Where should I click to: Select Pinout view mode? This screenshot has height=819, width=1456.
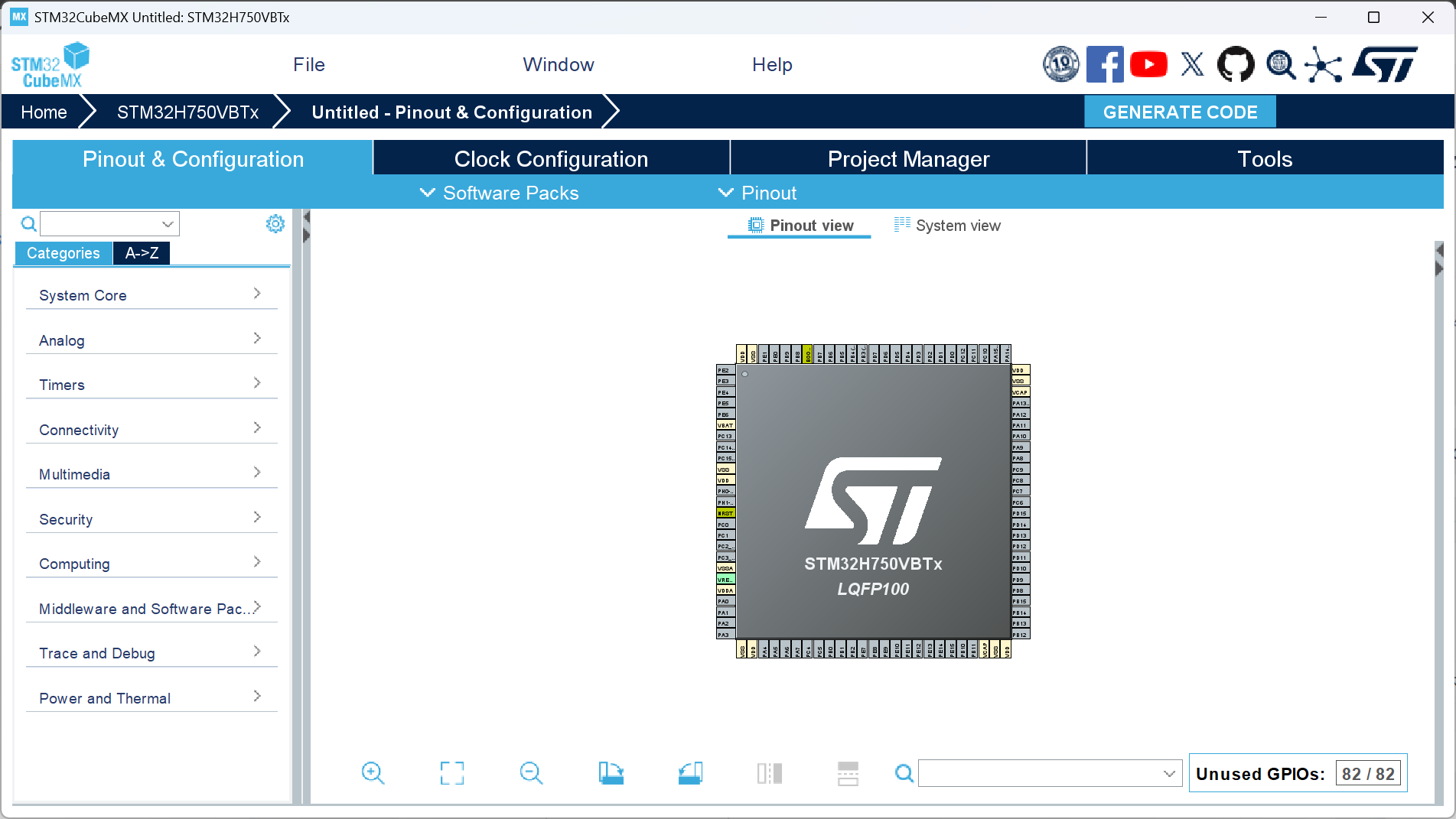point(800,225)
